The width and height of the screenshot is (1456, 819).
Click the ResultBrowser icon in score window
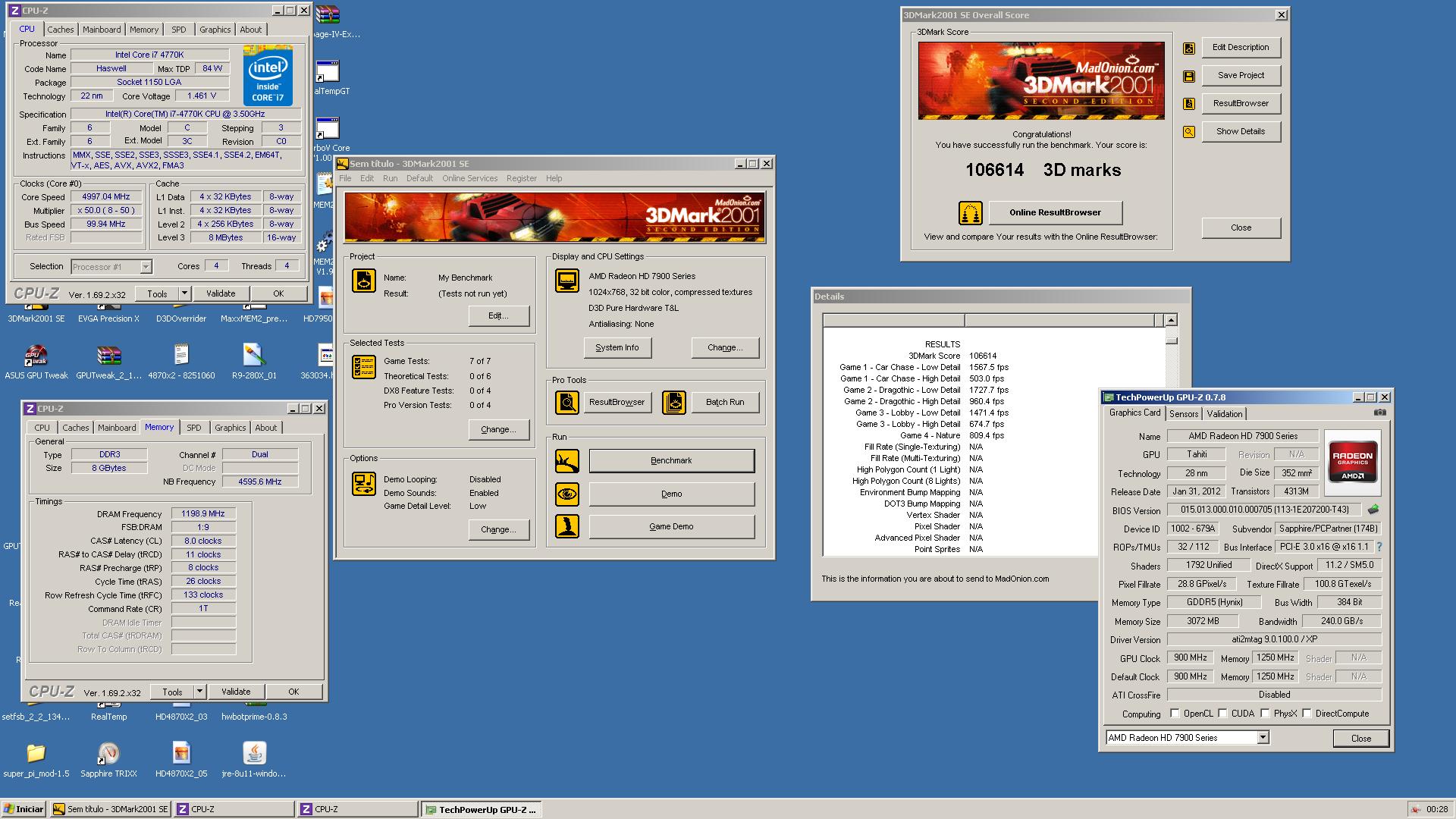click(x=1188, y=104)
